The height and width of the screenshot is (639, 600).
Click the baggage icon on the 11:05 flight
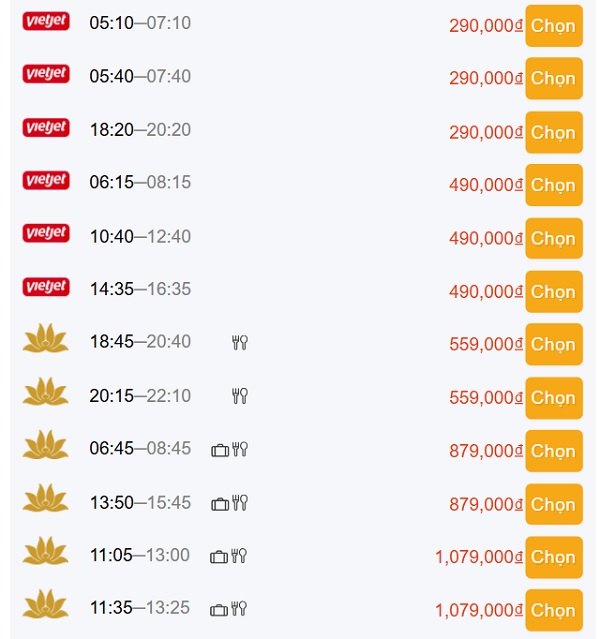(219, 556)
